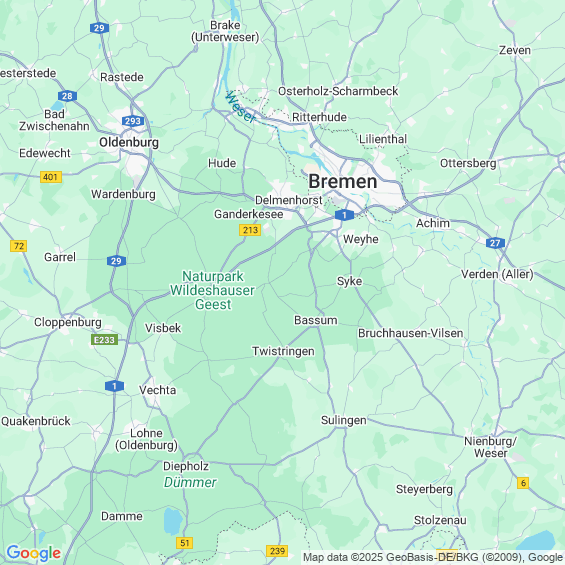The image size is (565, 565).
Task: Click the A29 highway shield near Garrel
Action: point(116,261)
